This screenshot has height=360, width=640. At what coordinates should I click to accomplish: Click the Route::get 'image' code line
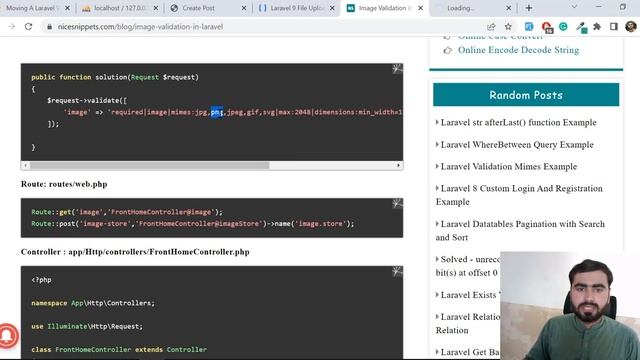coord(127,212)
